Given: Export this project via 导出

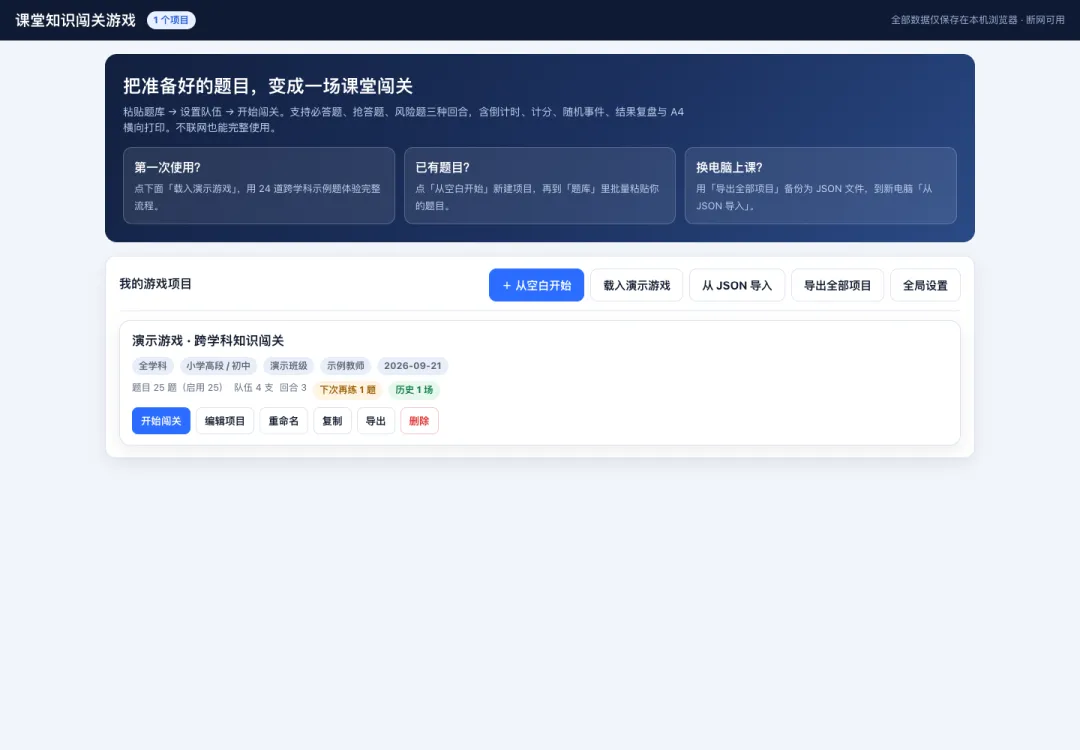Looking at the screenshot, I should click(375, 421).
